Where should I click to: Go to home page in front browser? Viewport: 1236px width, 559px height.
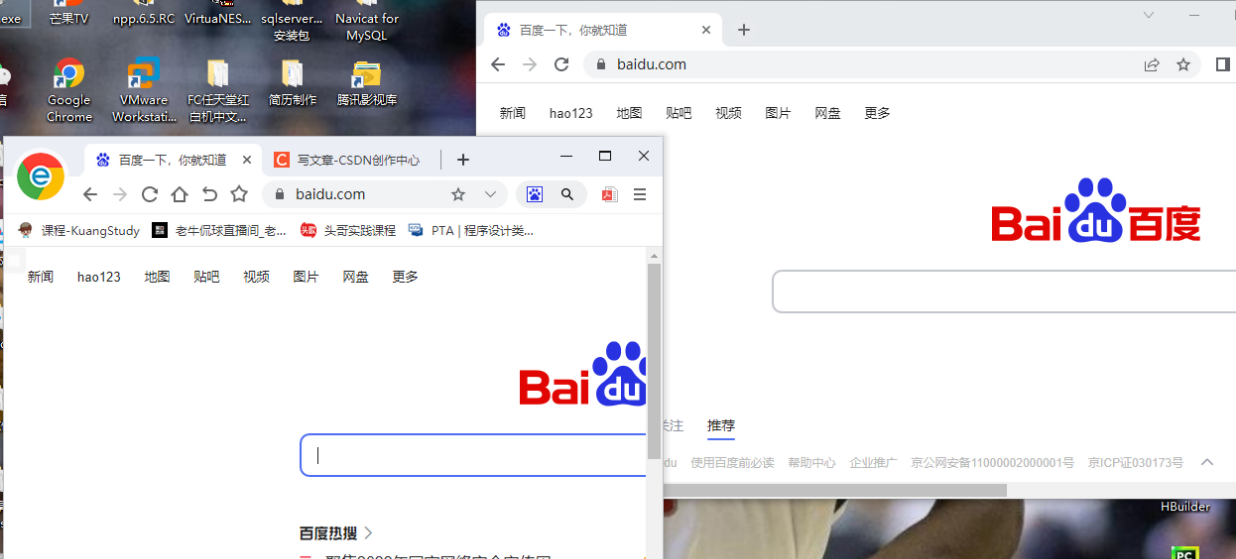pyautogui.click(x=179, y=194)
